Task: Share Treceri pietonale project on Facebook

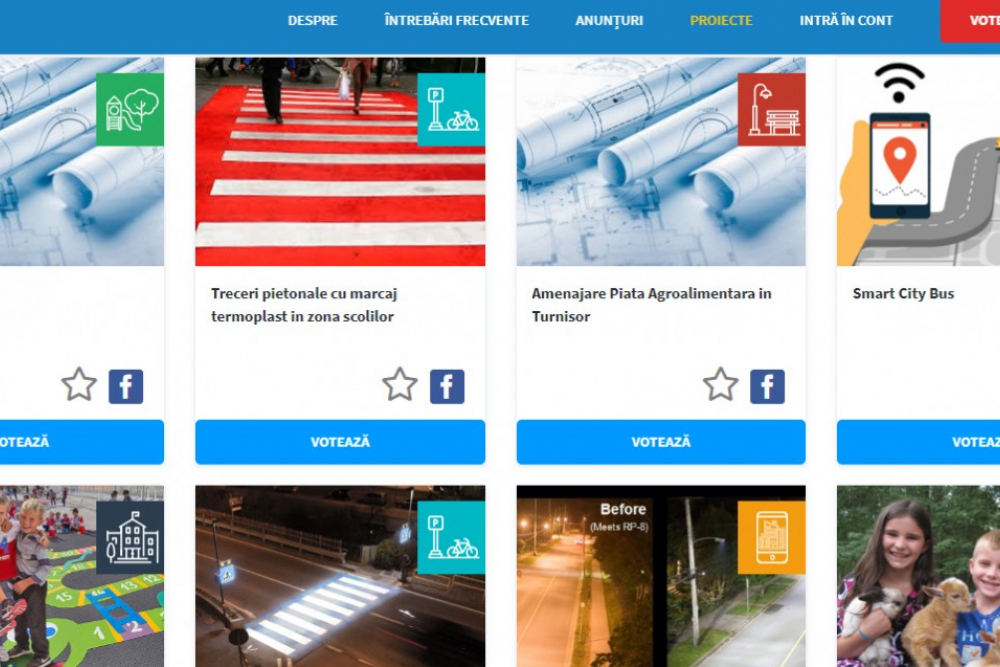Action: [447, 386]
